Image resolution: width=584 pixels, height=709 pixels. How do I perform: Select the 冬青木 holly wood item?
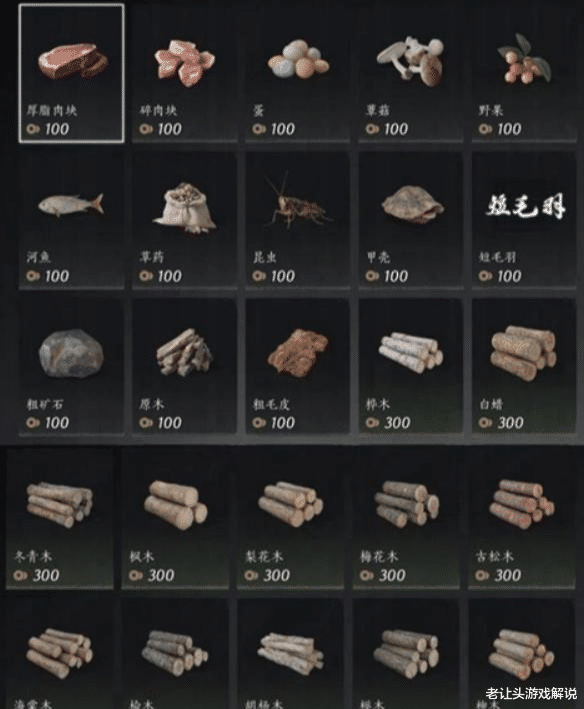60,519
